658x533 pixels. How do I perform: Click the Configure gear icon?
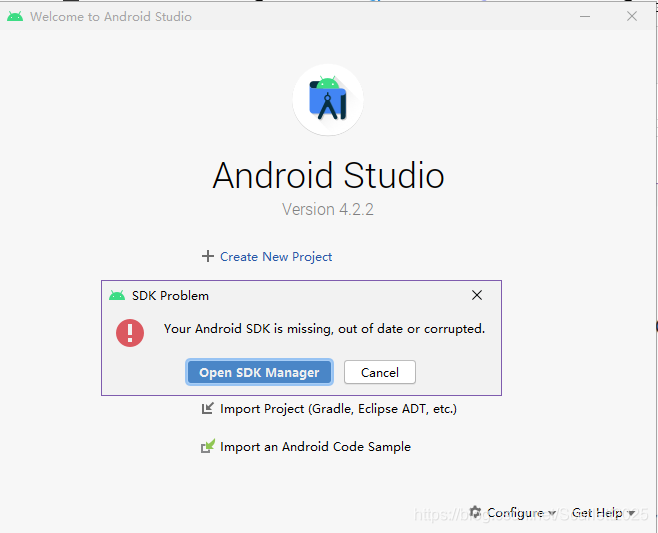point(475,512)
